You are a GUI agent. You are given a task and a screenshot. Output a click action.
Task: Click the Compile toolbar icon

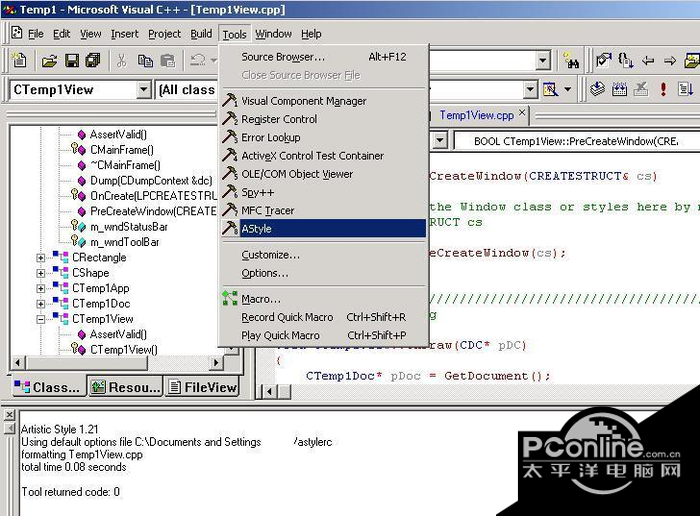[x=597, y=89]
